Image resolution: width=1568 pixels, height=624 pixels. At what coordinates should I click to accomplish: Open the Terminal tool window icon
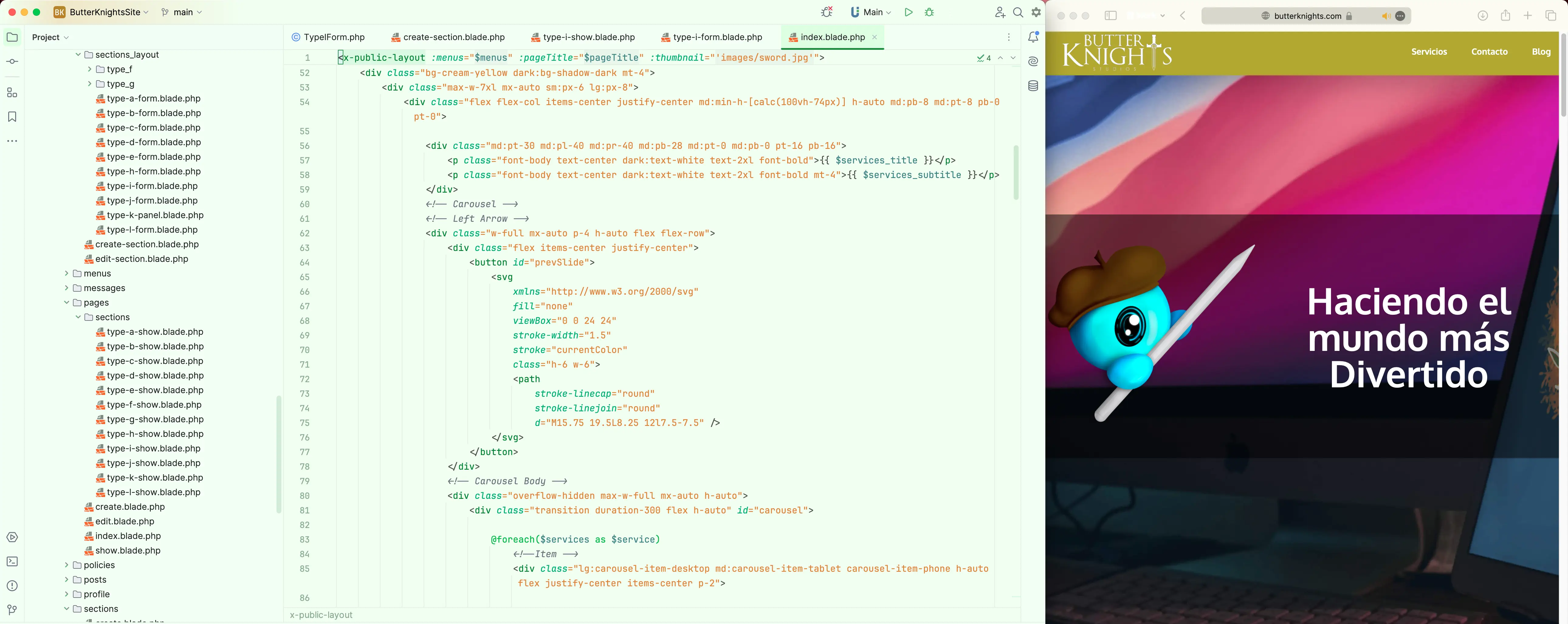[12, 561]
